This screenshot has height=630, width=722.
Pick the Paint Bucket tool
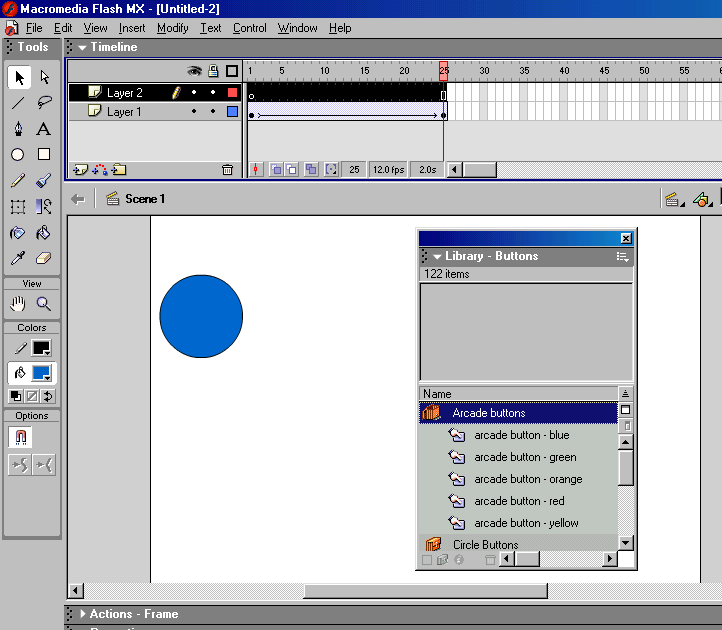(44, 233)
